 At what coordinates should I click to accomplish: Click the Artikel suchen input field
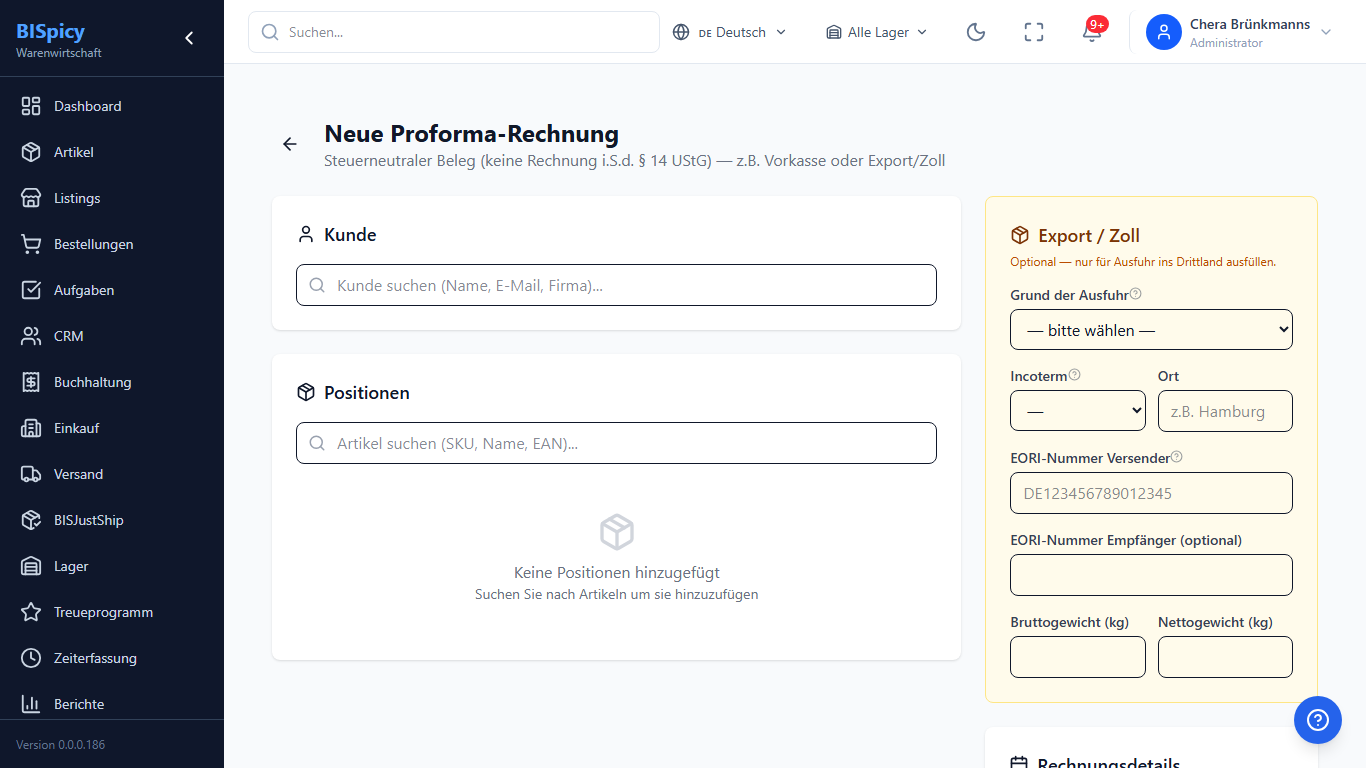[616, 443]
